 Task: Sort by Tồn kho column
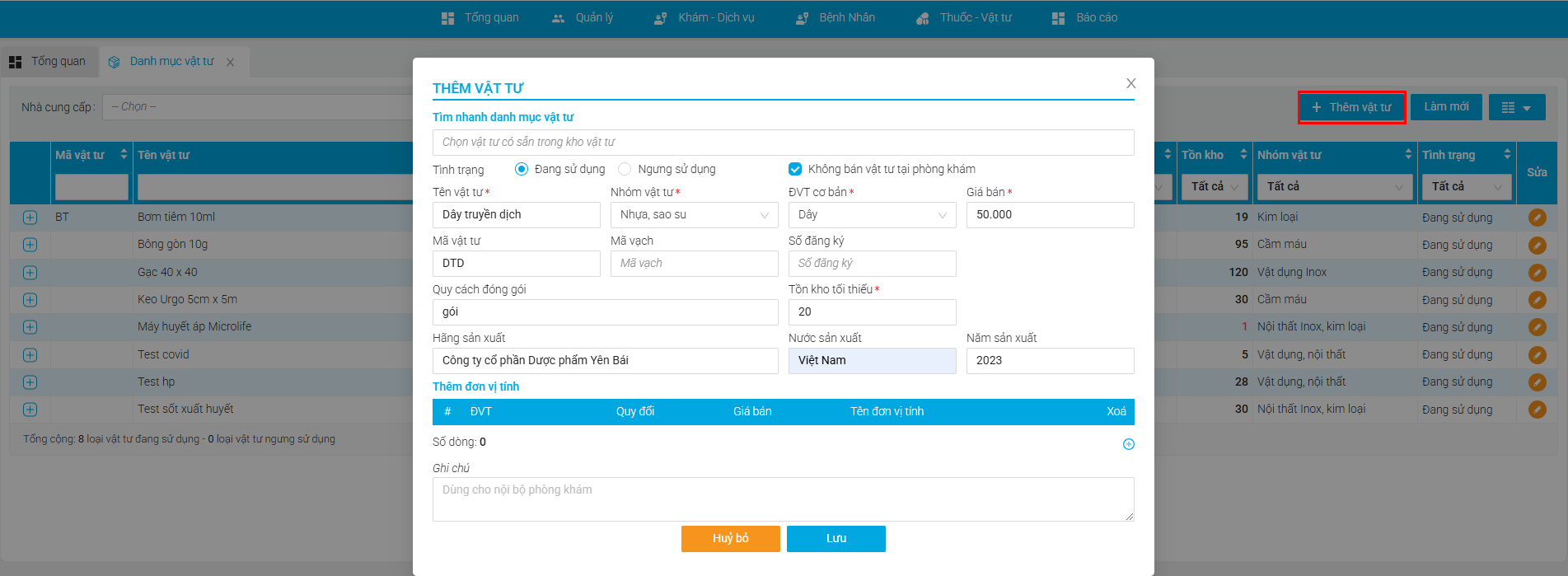[x=1243, y=155]
